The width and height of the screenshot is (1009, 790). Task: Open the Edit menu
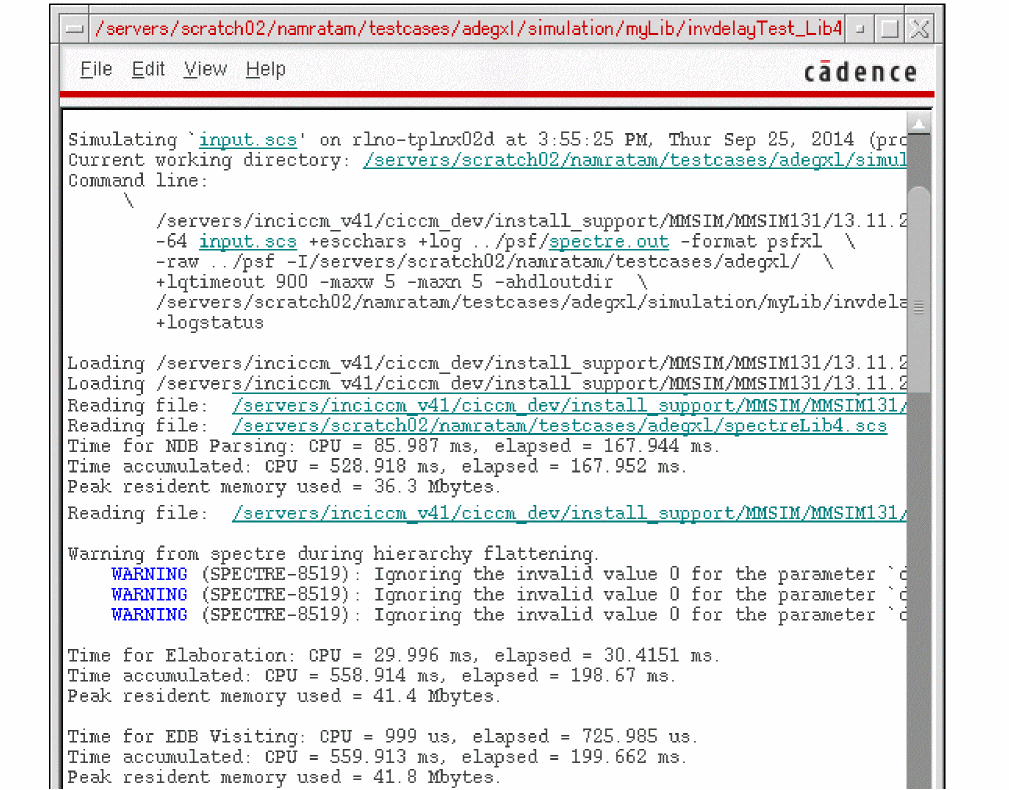[148, 69]
